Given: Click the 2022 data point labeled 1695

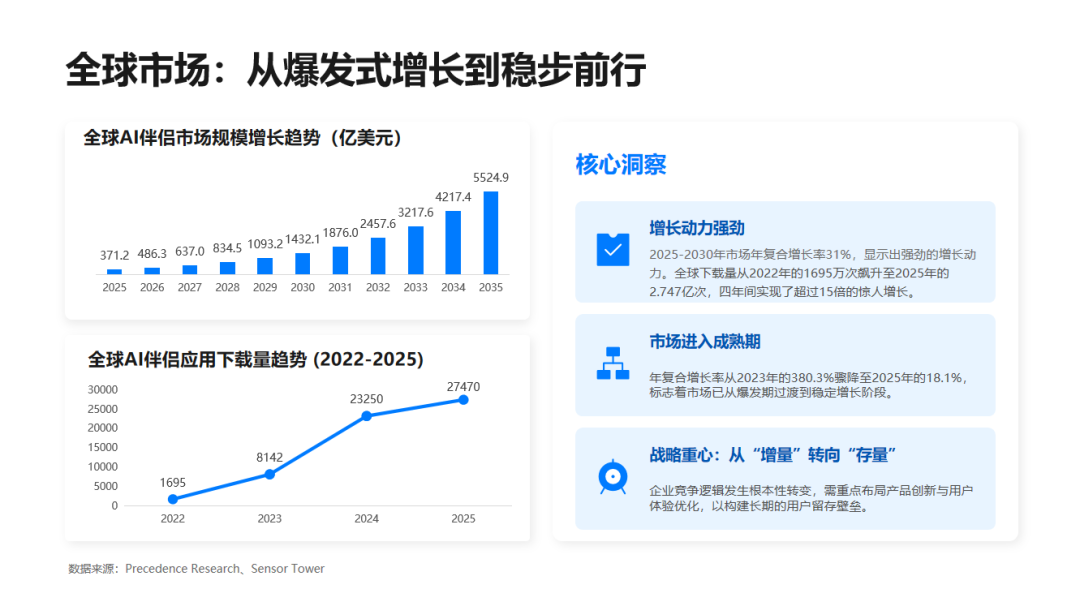Looking at the screenshot, I should coord(173,499).
